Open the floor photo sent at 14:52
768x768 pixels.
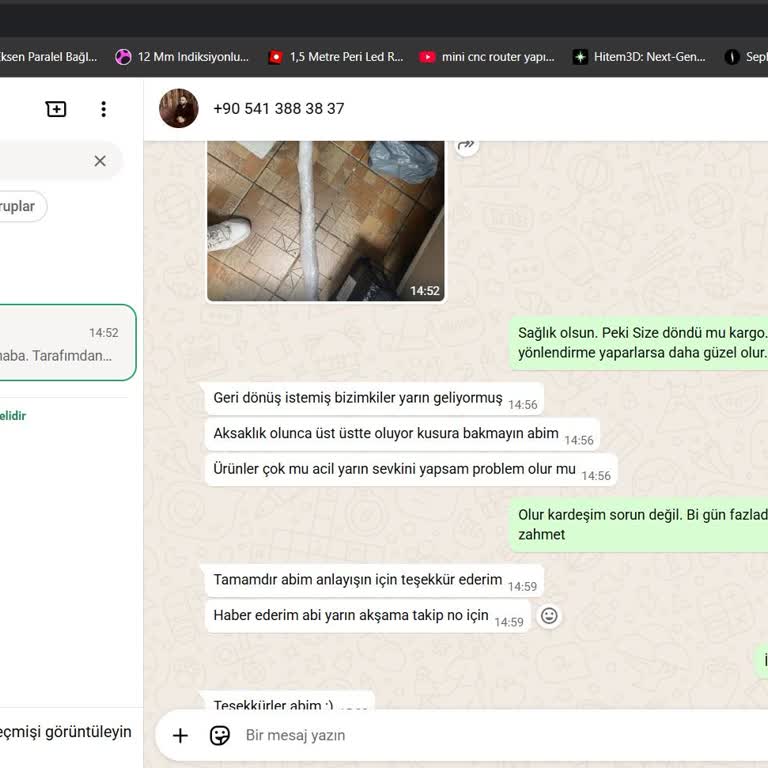click(326, 221)
